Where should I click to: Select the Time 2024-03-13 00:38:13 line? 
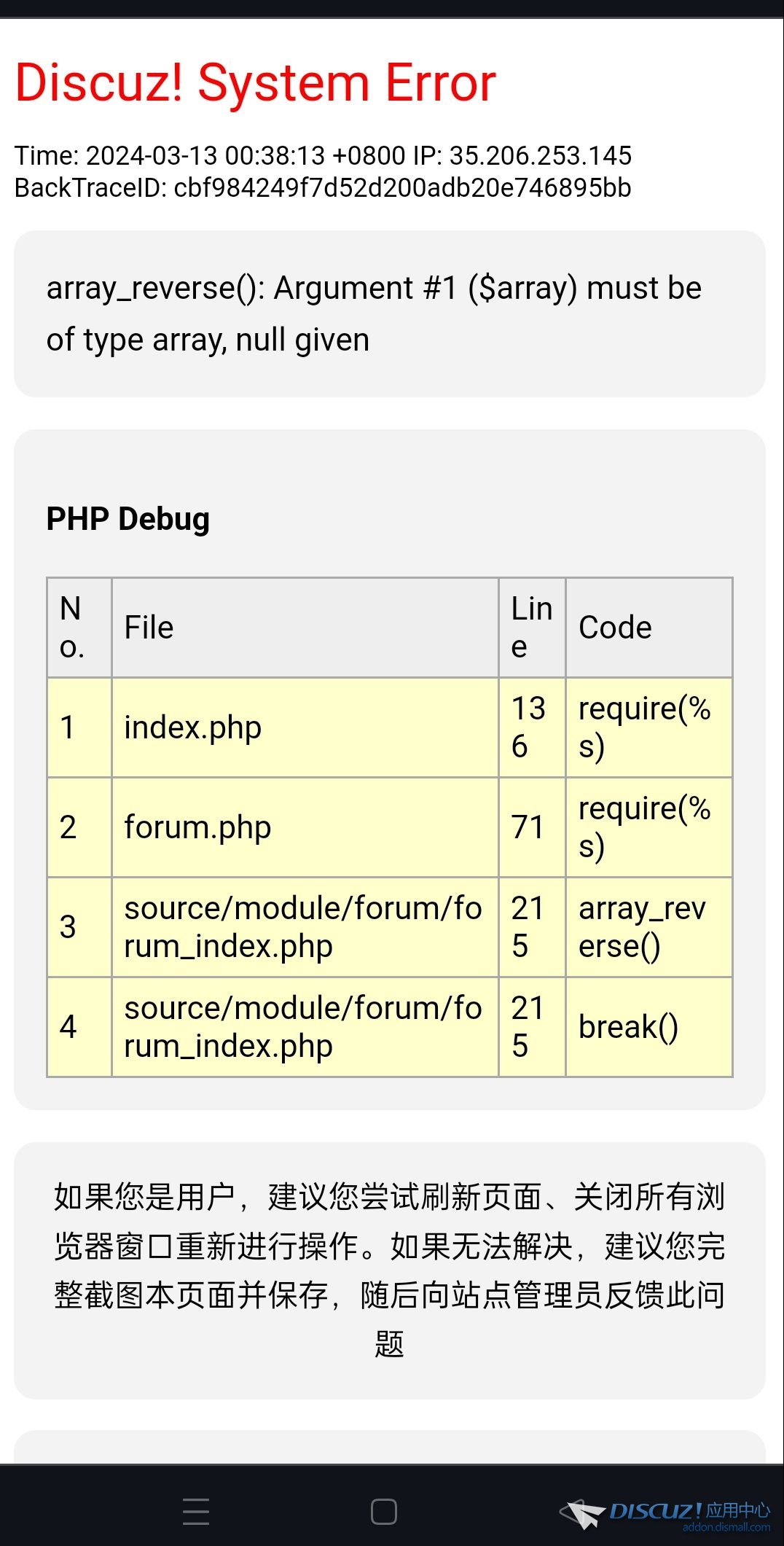click(x=323, y=155)
